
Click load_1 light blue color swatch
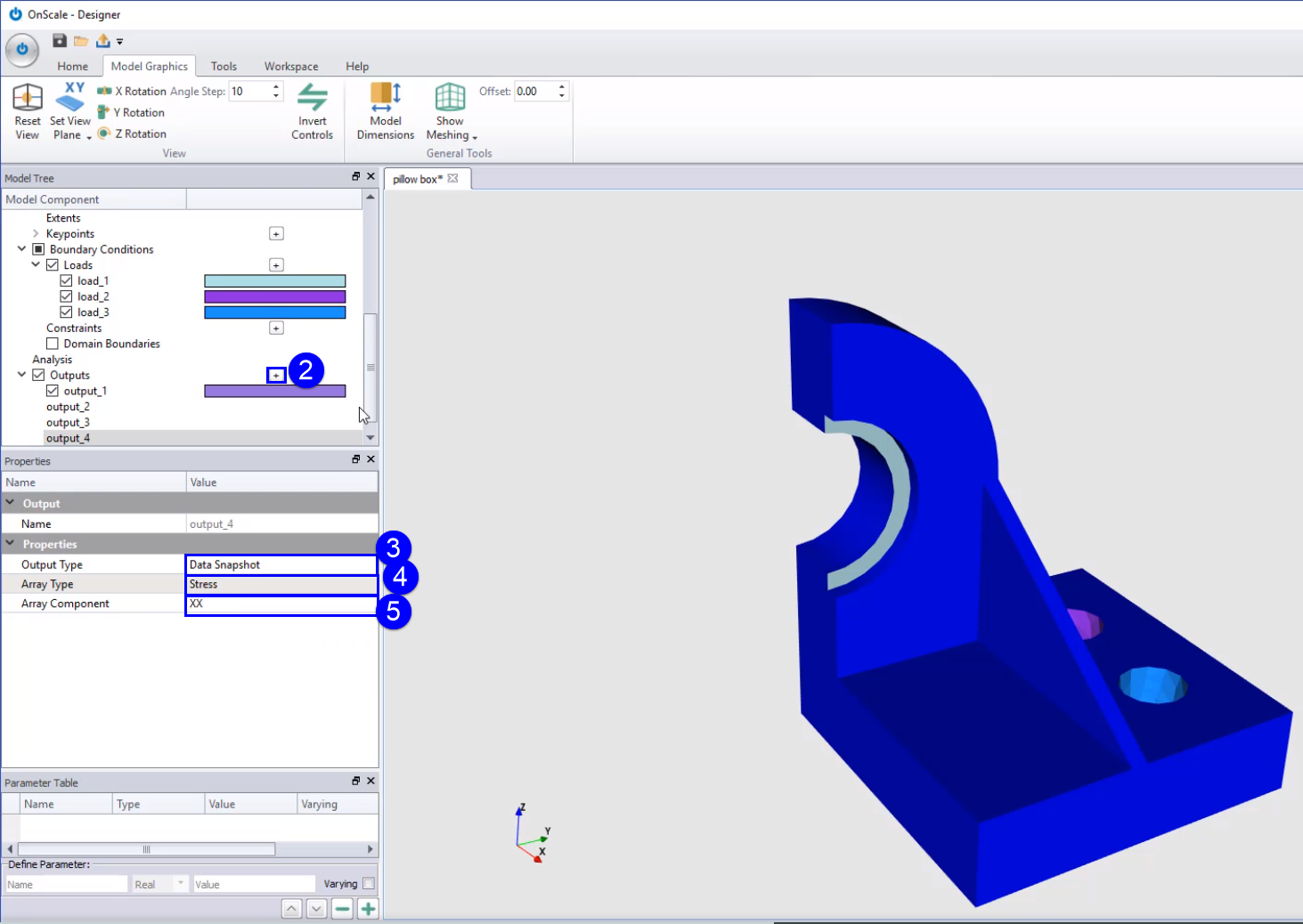275,281
